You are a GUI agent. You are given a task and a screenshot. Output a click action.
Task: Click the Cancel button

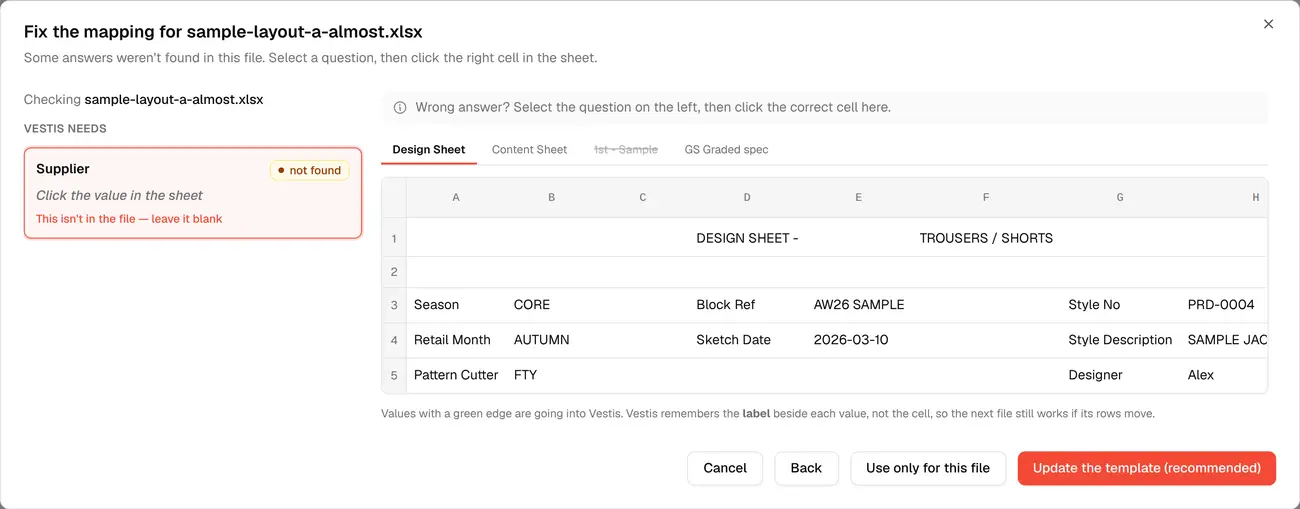(x=725, y=468)
